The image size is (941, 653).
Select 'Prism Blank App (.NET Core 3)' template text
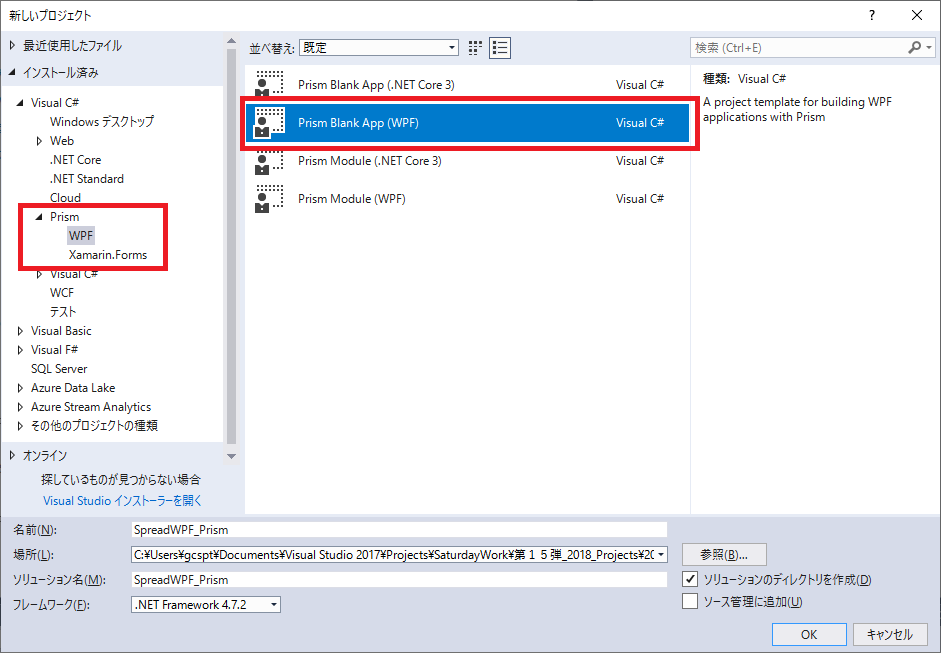tap(376, 85)
